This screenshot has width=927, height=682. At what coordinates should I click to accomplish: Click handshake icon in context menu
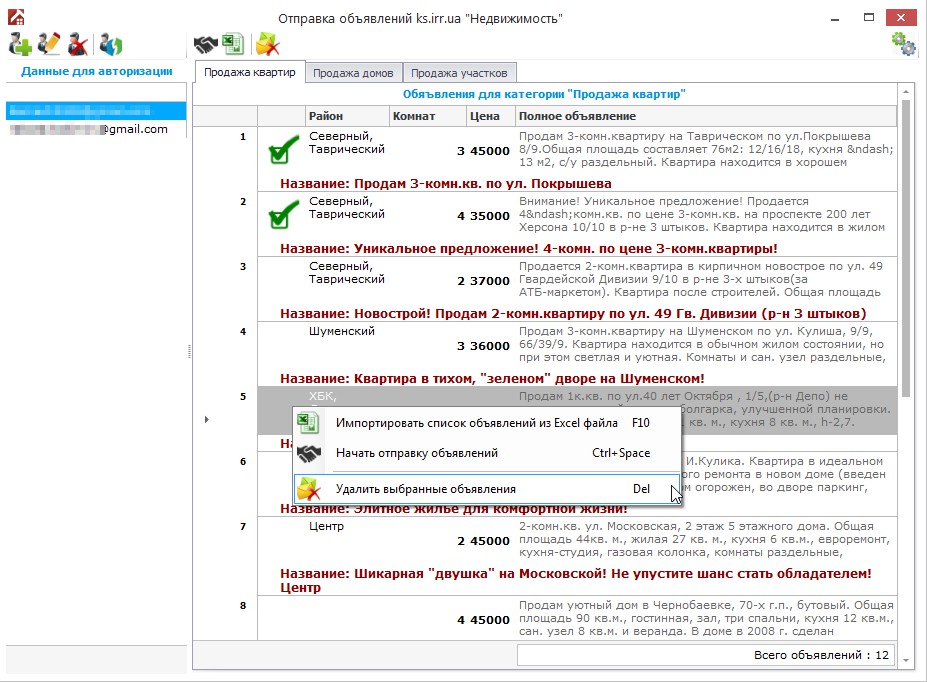[308, 453]
